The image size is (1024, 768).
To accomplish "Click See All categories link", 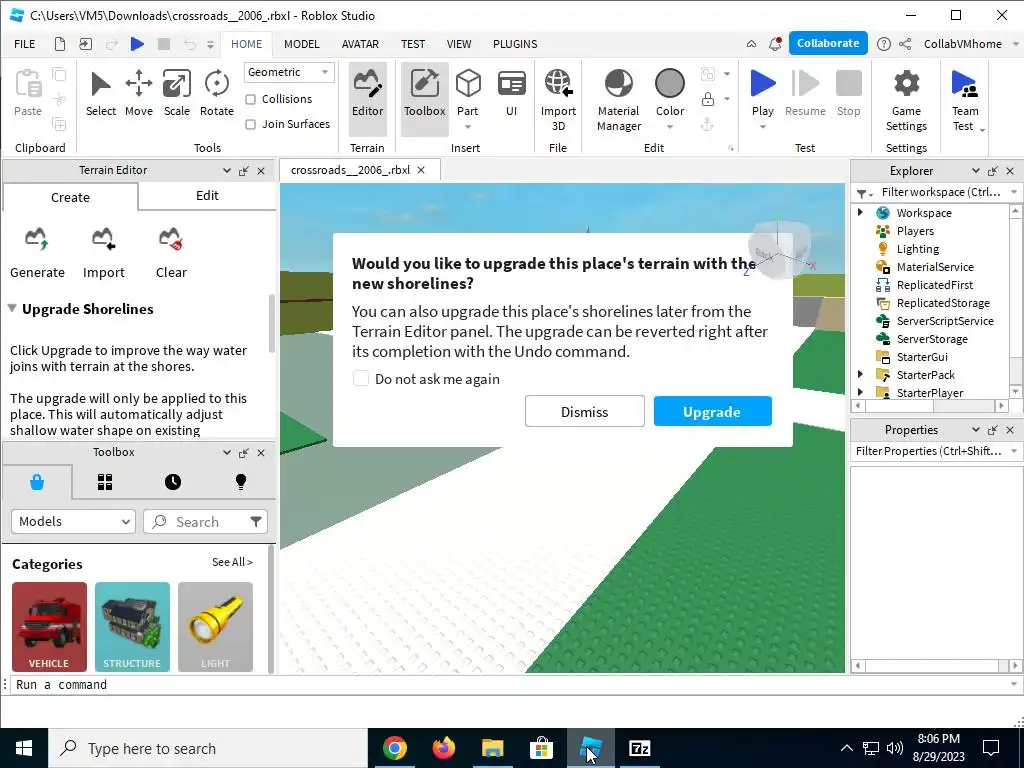I will pyautogui.click(x=232, y=562).
